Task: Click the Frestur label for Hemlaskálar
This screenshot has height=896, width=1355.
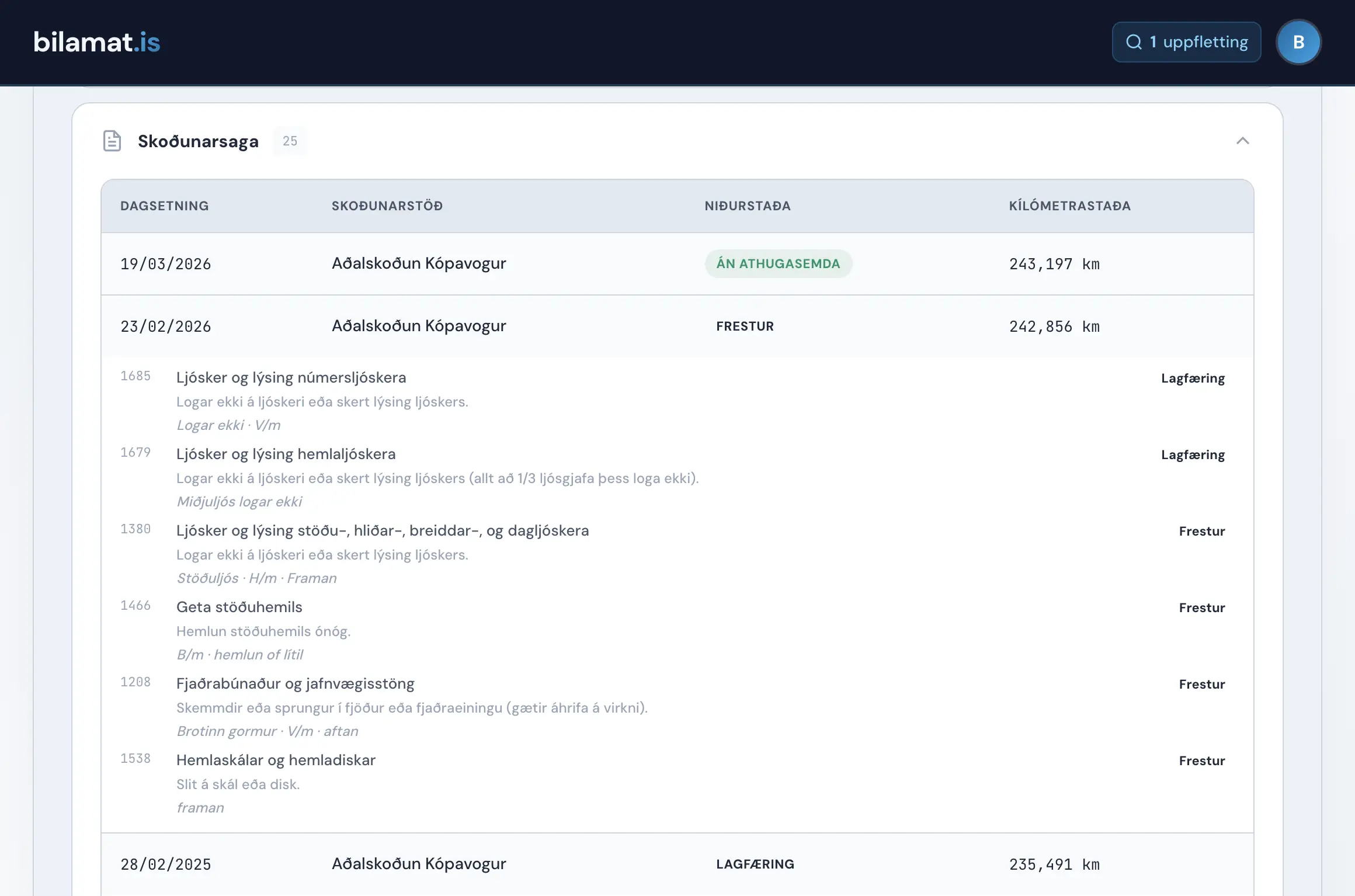Action: [1201, 761]
